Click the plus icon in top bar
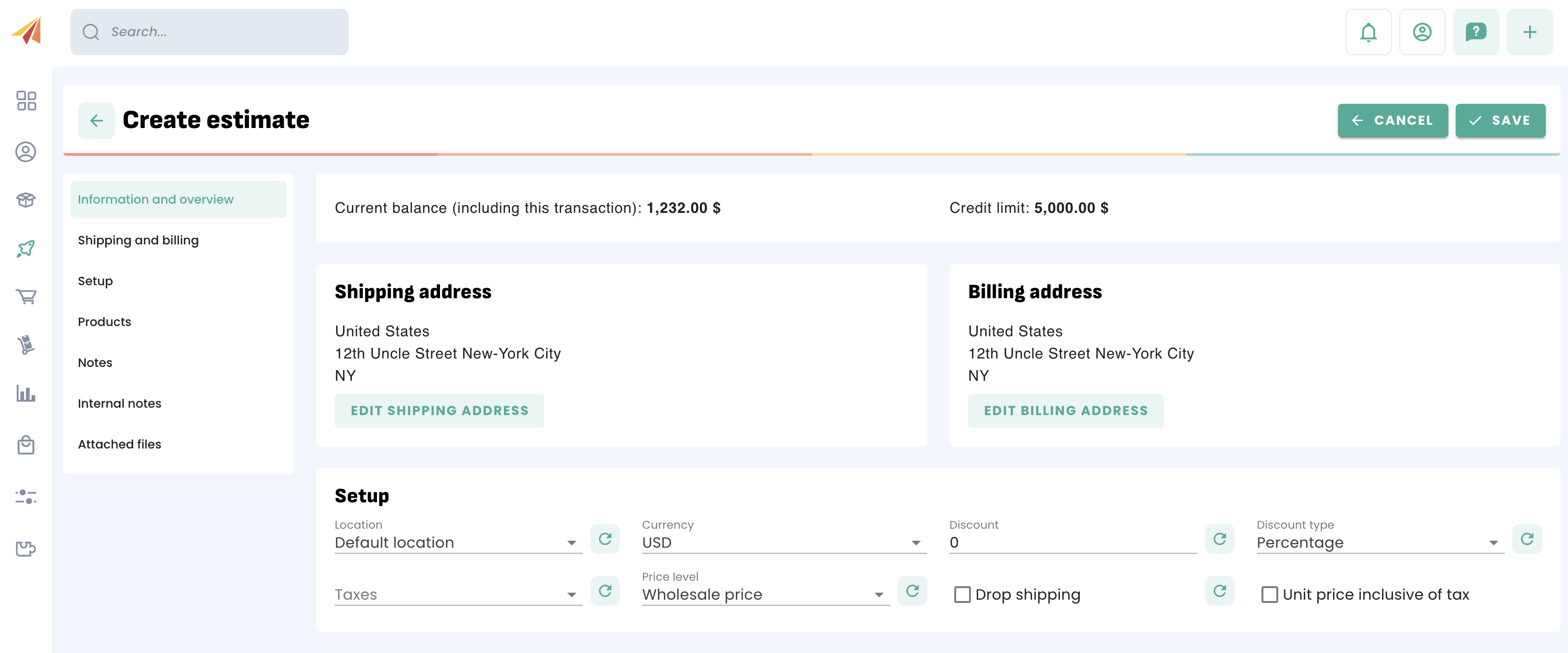Viewport: 1568px width, 653px height. point(1529,32)
